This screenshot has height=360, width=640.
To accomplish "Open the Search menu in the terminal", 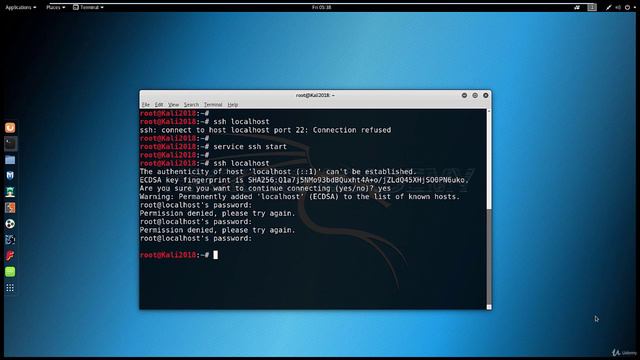I will (191, 105).
